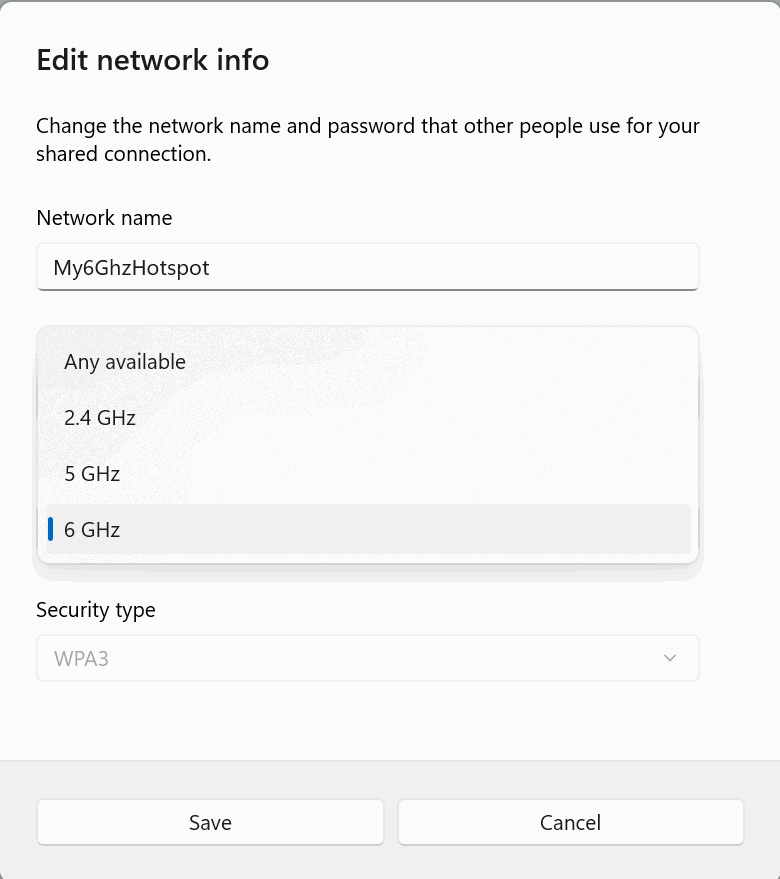
Task: Click the Edit network info heading
Action: tap(153, 60)
